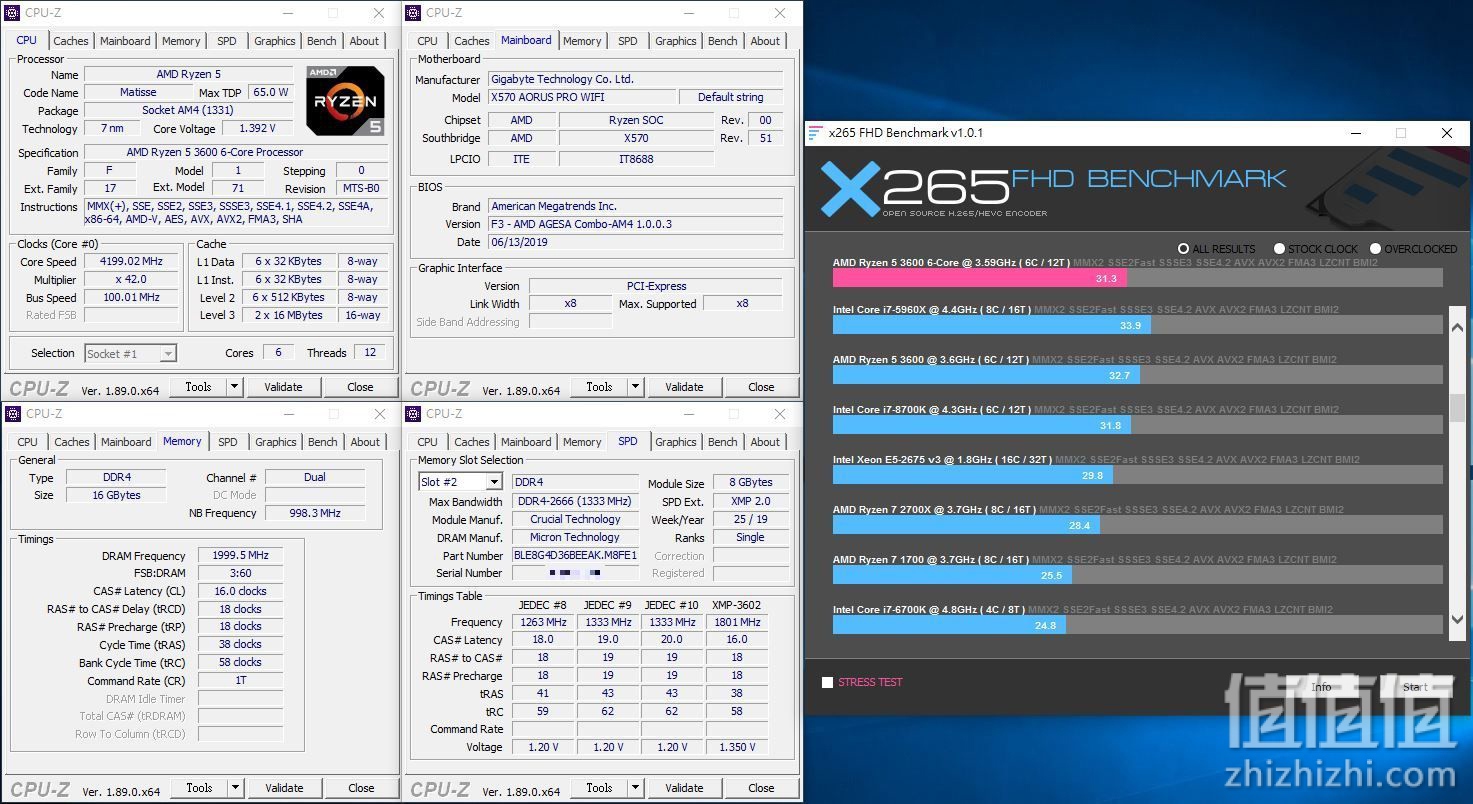Image resolution: width=1473 pixels, height=804 pixels.
Task: Click the Bus Speed 100.01 MHz field
Action: point(131,297)
